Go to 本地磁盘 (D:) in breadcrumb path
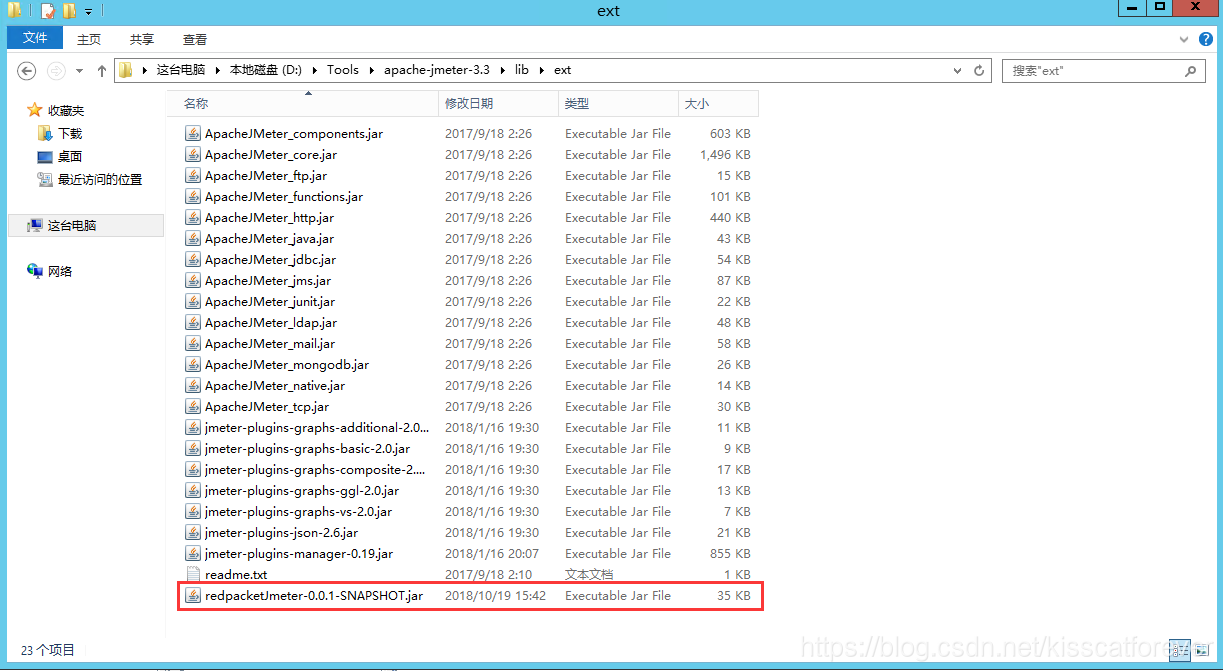Screen dimensions: 1223x671 point(266,70)
